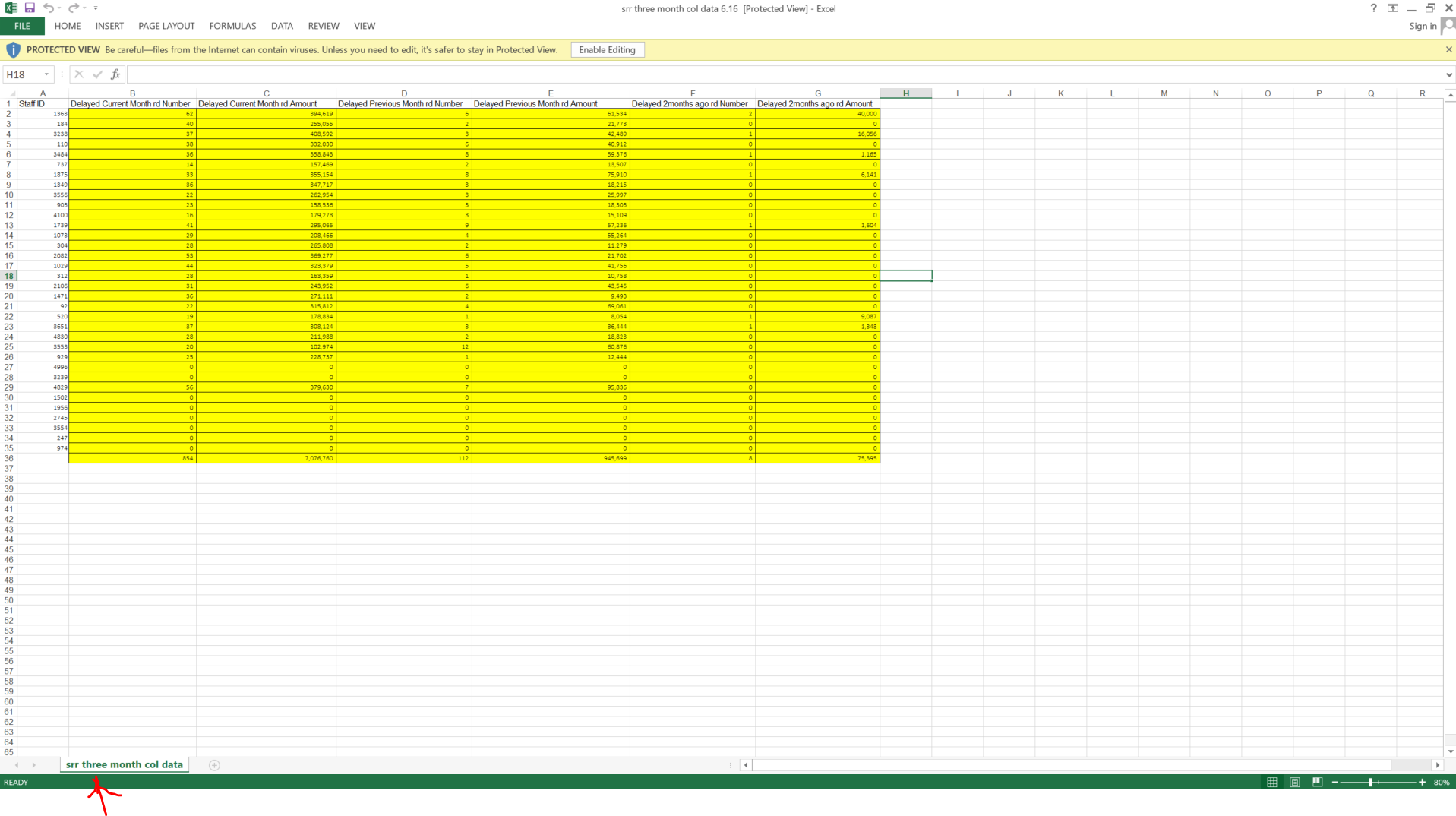The height and width of the screenshot is (816, 1456).
Task: Add a new sheet with plus icon
Action: pyautogui.click(x=214, y=765)
